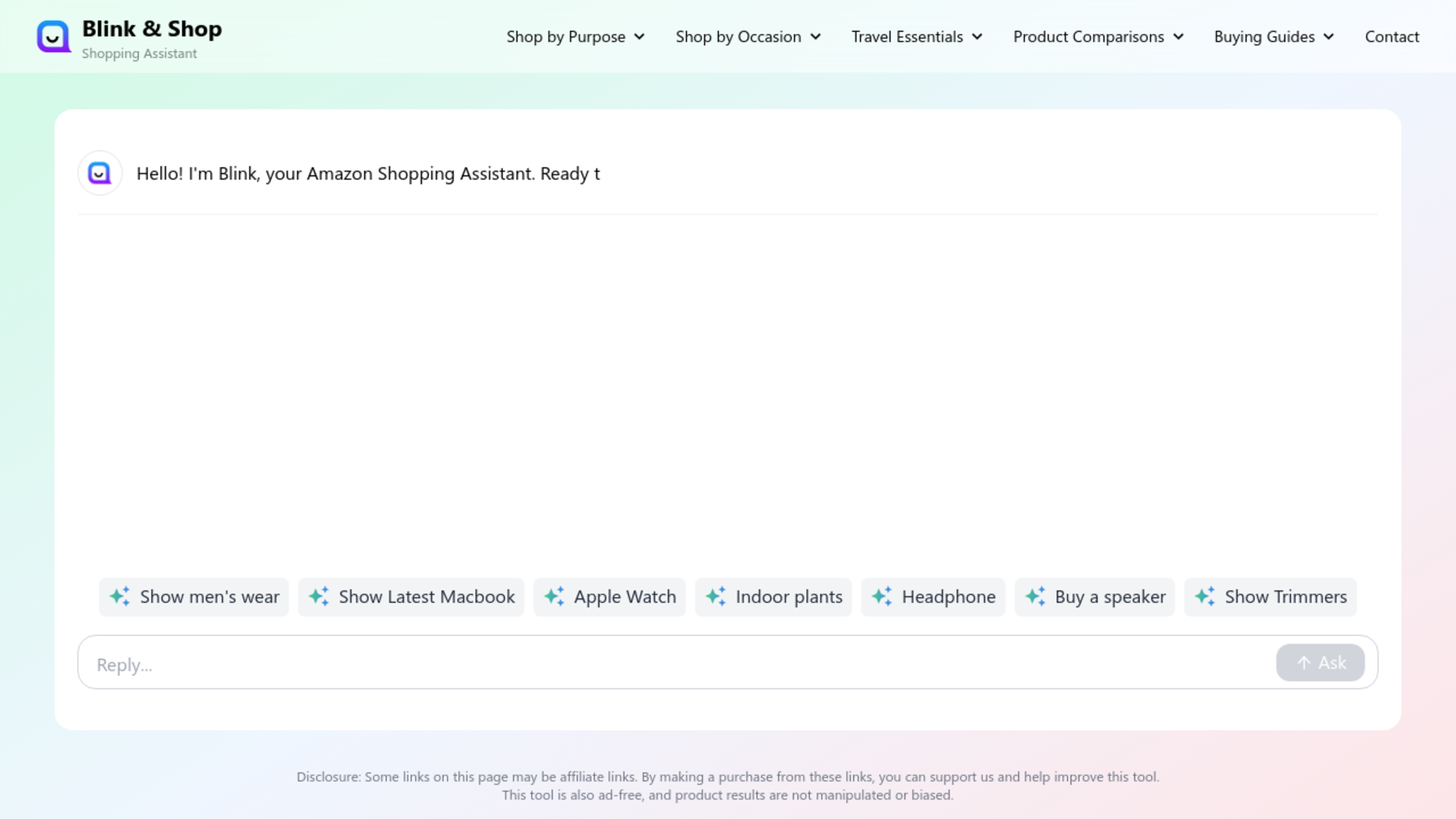Select the Show Trimmers suggestion
1456x819 pixels.
click(1270, 597)
